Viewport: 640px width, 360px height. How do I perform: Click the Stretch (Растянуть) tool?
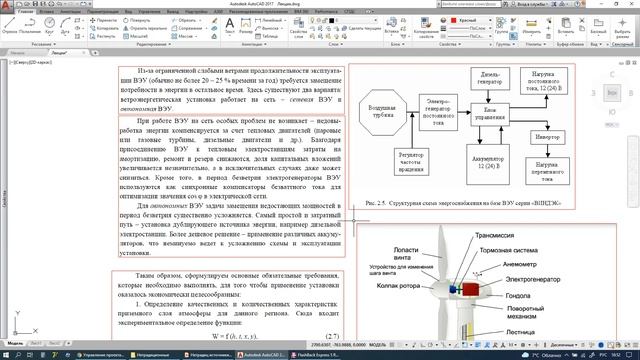[x=103, y=36]
